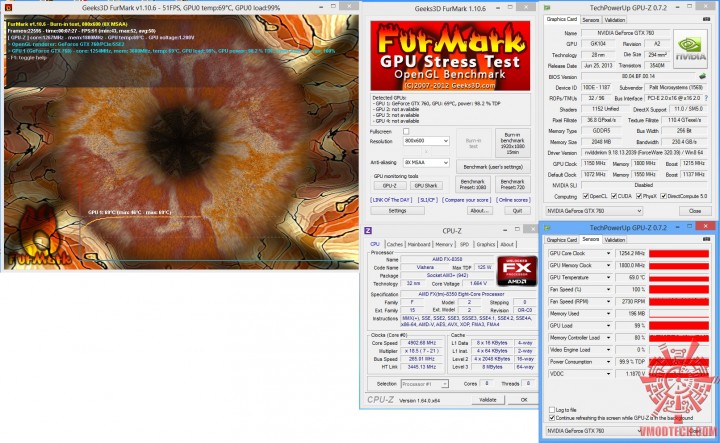
Task: Open the LINK Of The DAY link
Action: pos(391,200)
